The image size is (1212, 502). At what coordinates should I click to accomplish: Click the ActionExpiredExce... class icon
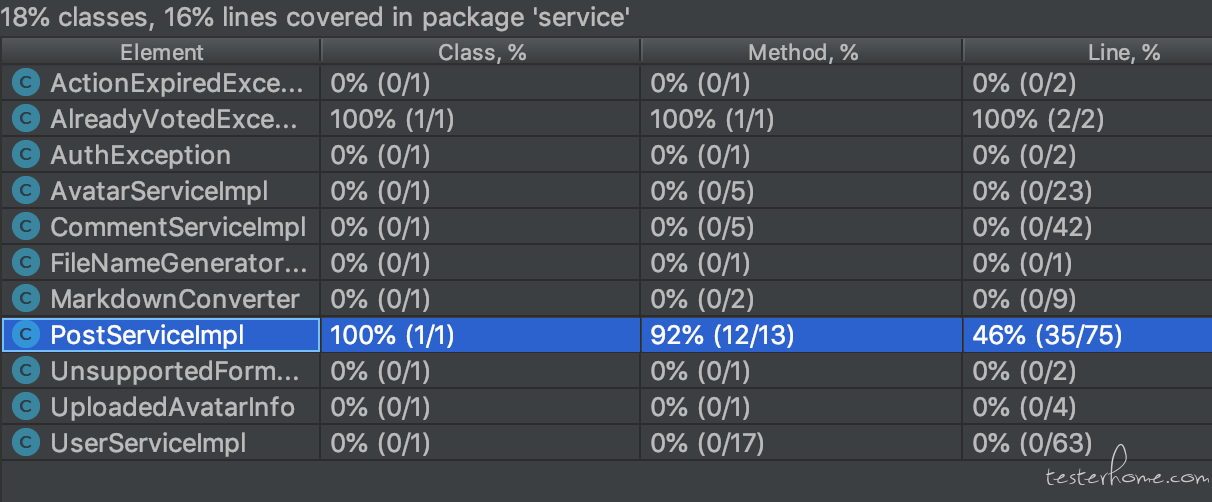26,83
